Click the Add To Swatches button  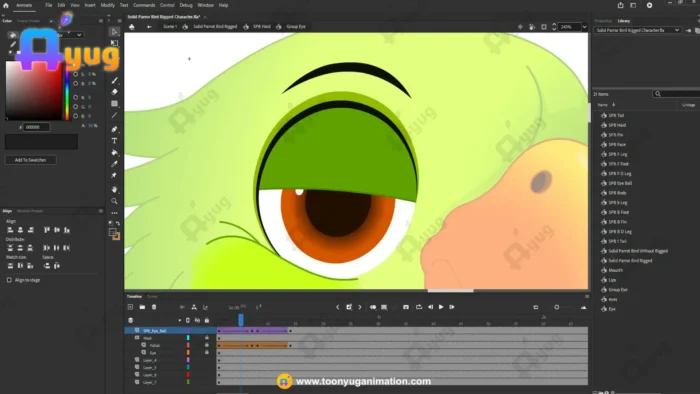pos(30,160)
